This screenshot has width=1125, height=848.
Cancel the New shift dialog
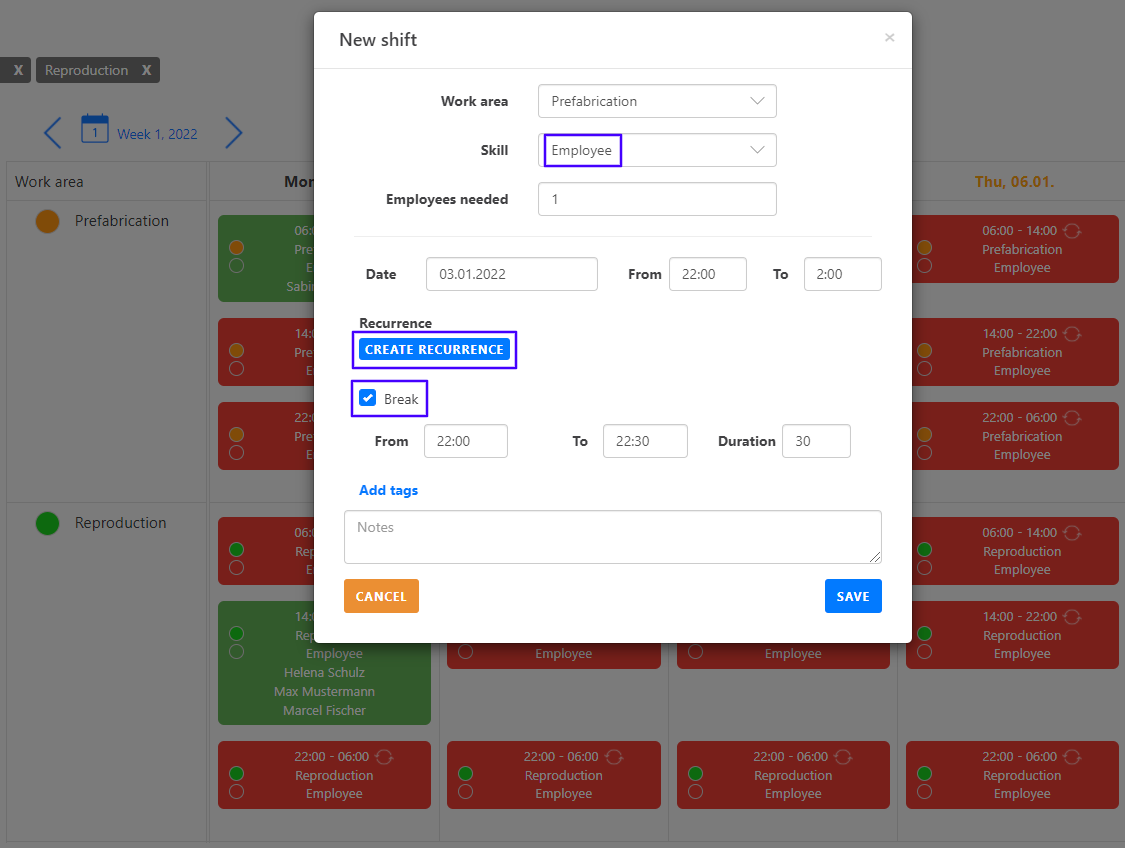pyautogui.click(x=381, y=596)
